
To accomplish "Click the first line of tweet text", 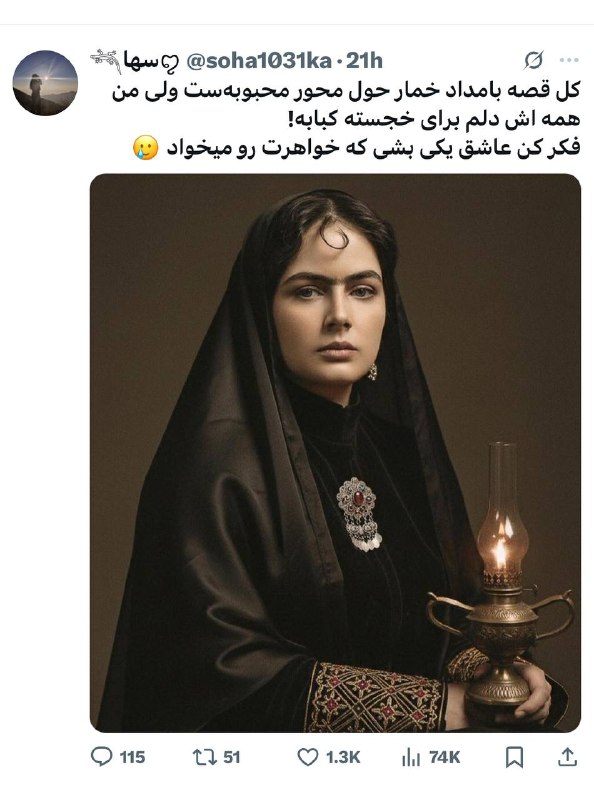I will 346,92.
